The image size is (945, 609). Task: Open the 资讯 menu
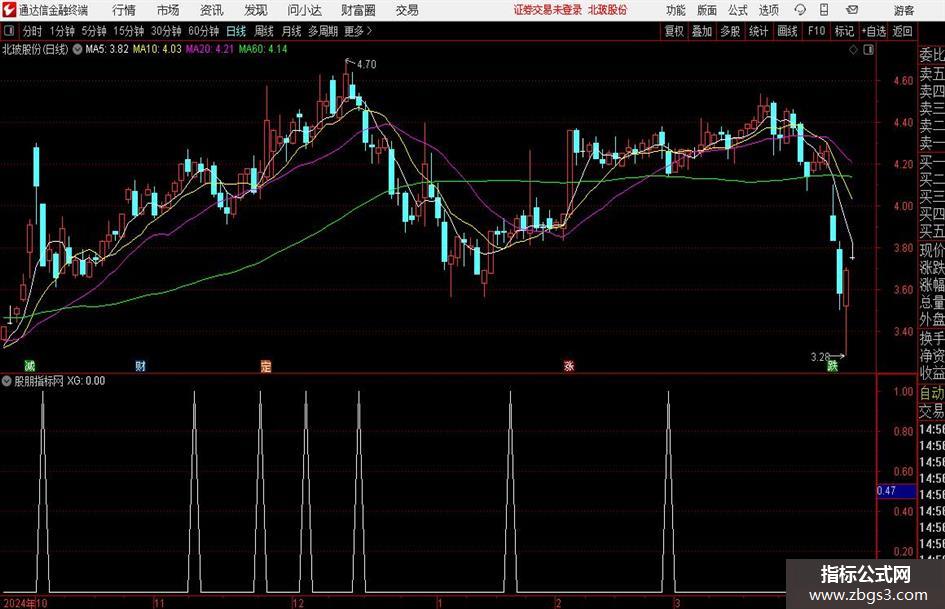coord(212,10)
